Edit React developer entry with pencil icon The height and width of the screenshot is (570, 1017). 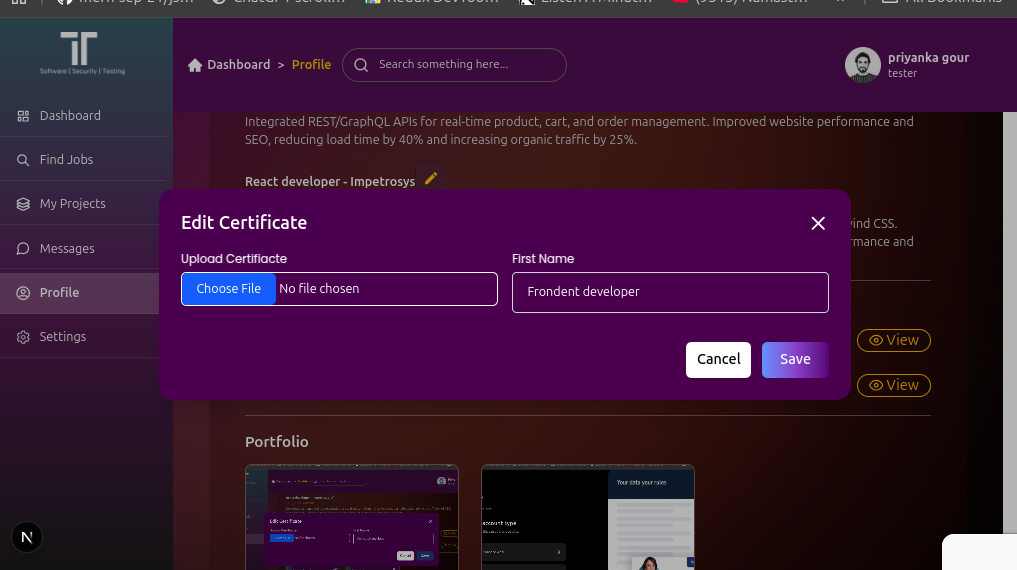click(431, 179)
